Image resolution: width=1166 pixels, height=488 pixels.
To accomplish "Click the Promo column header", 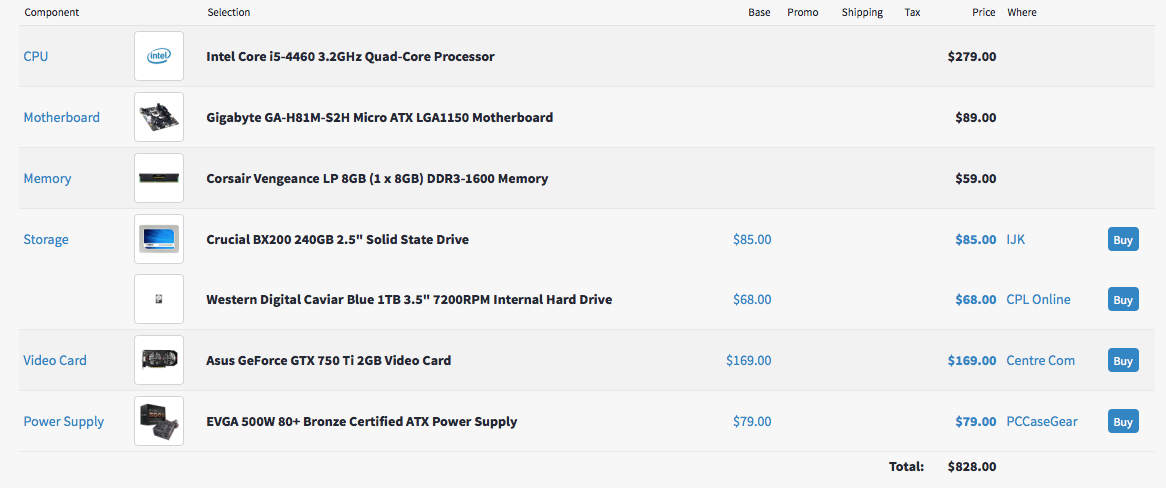I will pos(802,13).
